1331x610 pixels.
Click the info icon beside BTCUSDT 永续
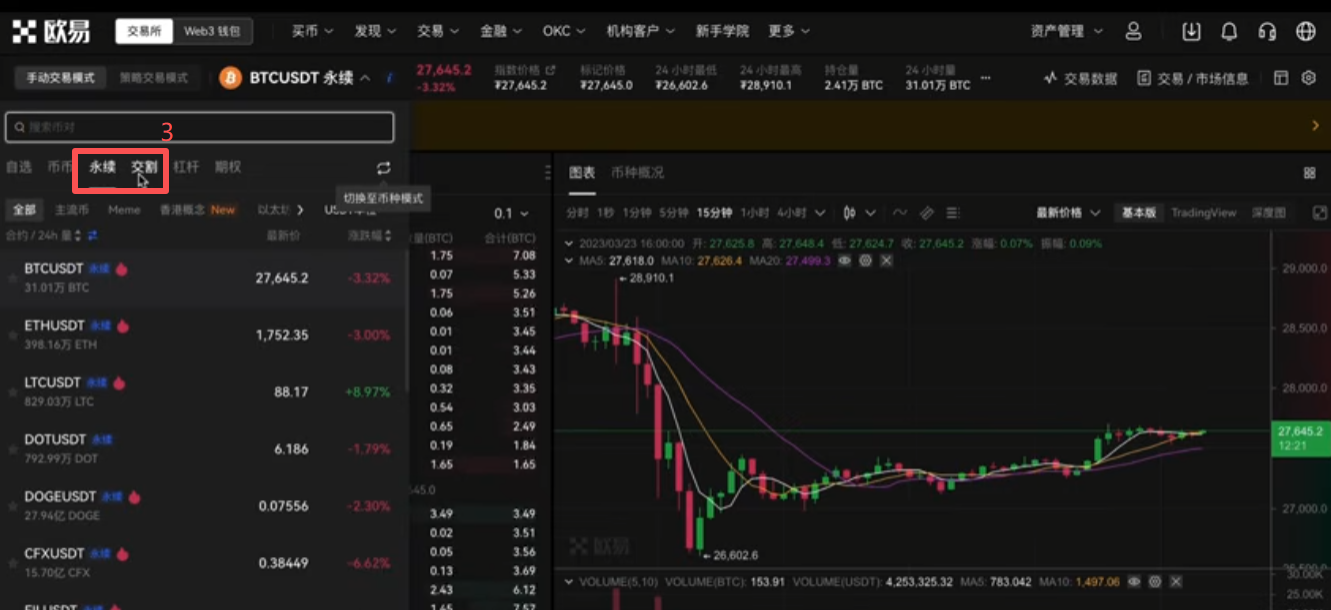click(388, 78)
